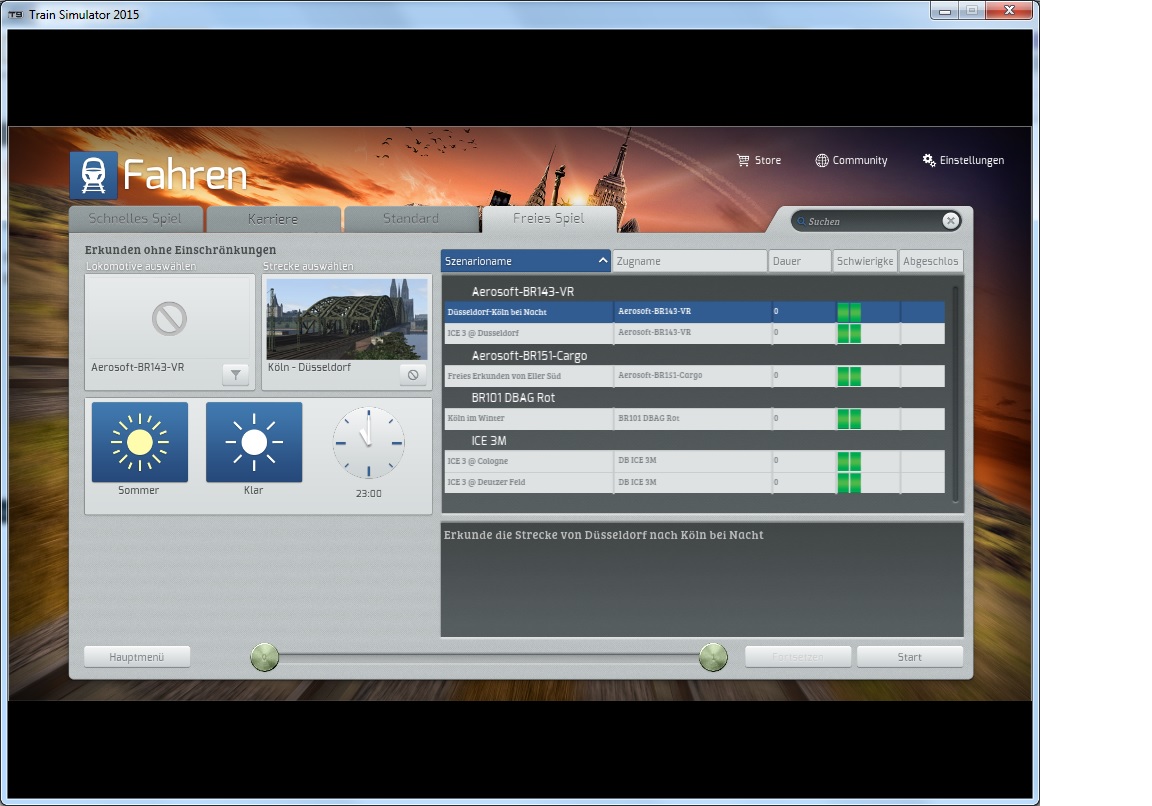Collapse the ICE 3M group header

tap(489, 441)
